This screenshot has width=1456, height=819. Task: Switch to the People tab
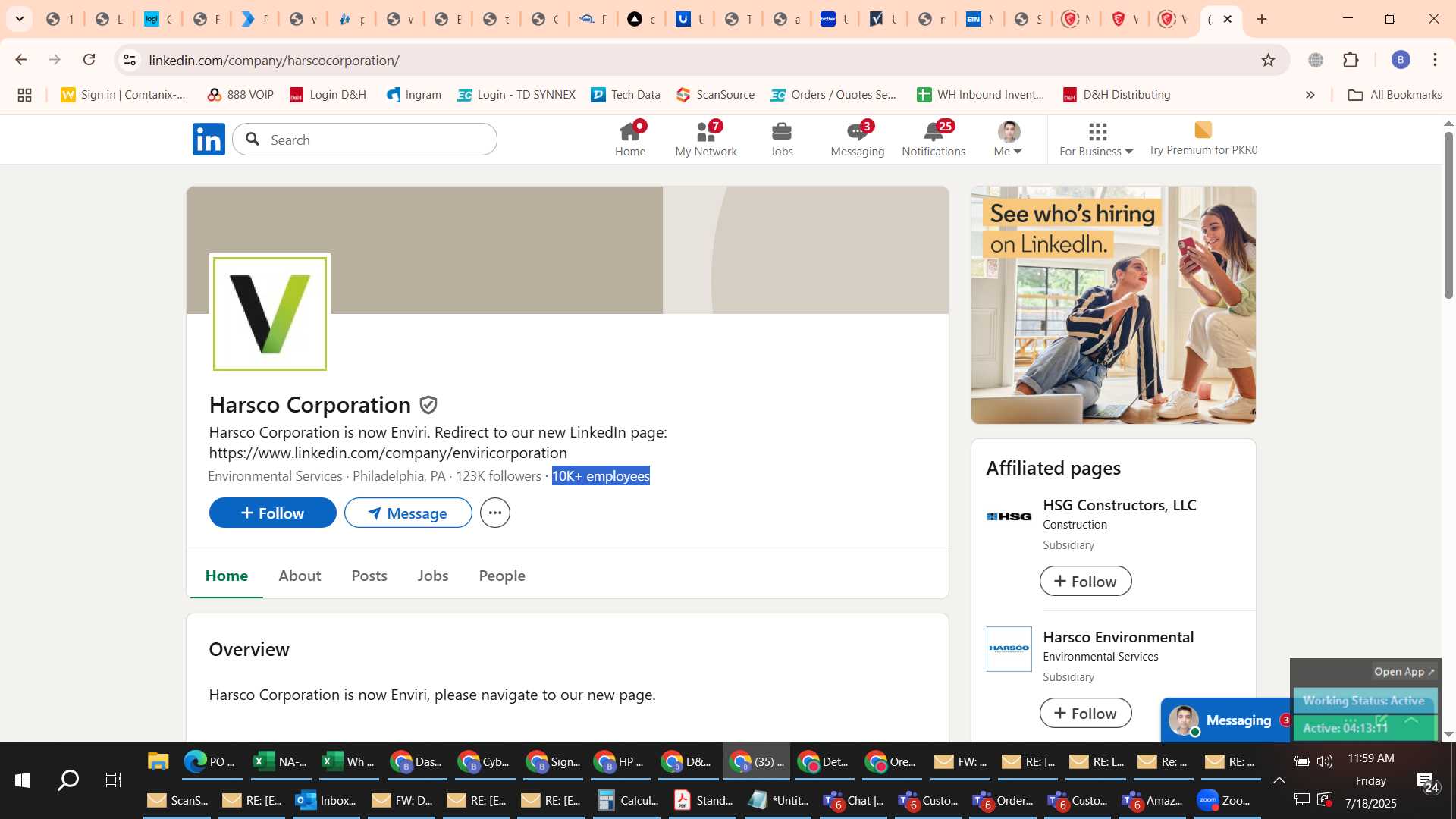click(x=502, y=576)
